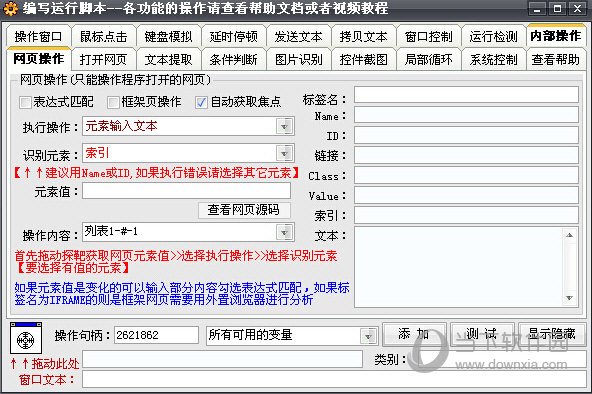592x394 pixels.
Task: Close the script editor window
Action: pyautogui.click(x=578, y=9)
